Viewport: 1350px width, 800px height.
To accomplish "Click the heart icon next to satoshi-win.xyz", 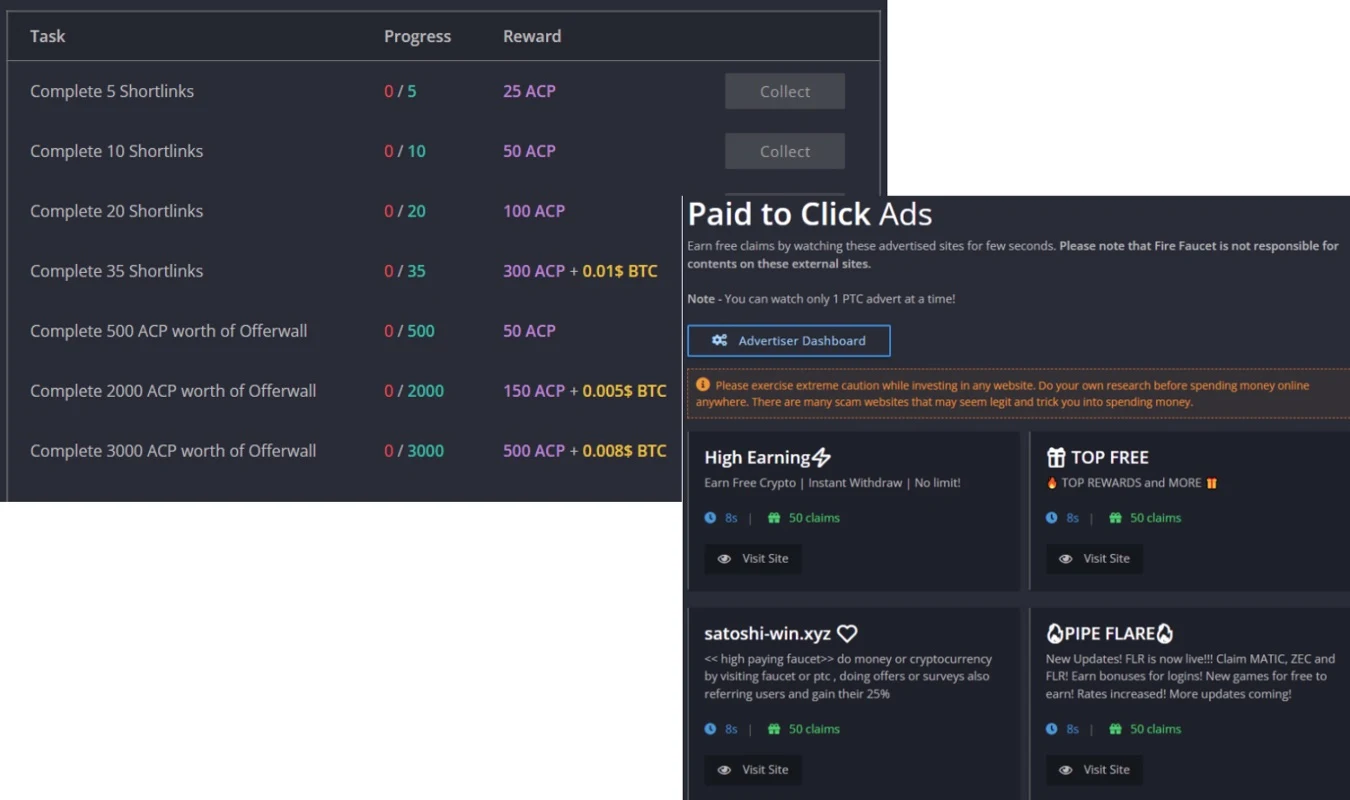I will [x=848, y=634].
